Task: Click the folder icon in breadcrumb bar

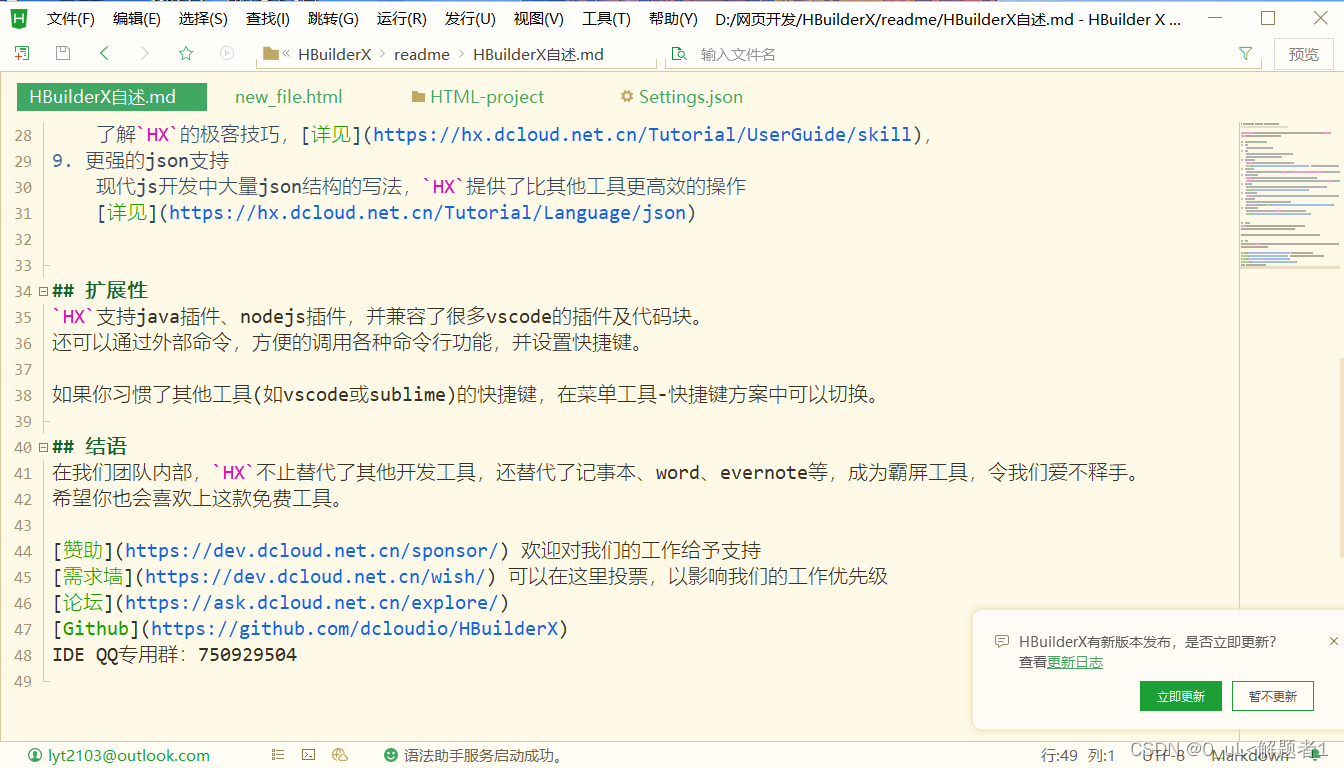Action: [270, 54]
